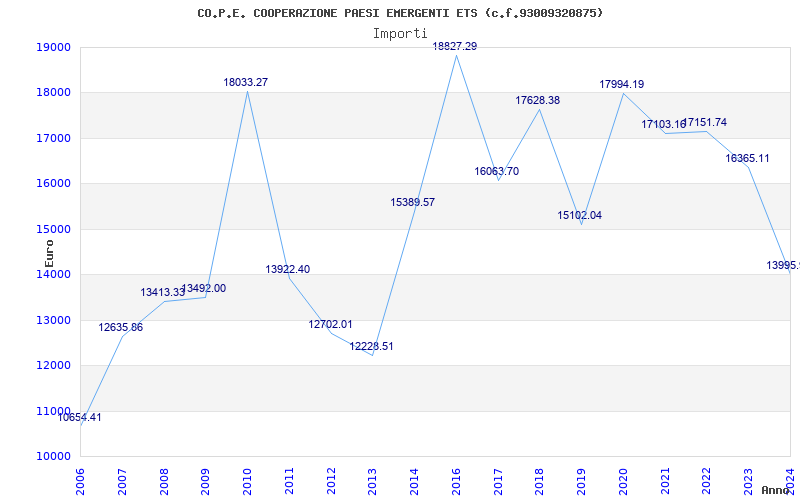The image size is (800, 500).
Task: Select the 15389.57 data label
Action: (x=413, y=202)
